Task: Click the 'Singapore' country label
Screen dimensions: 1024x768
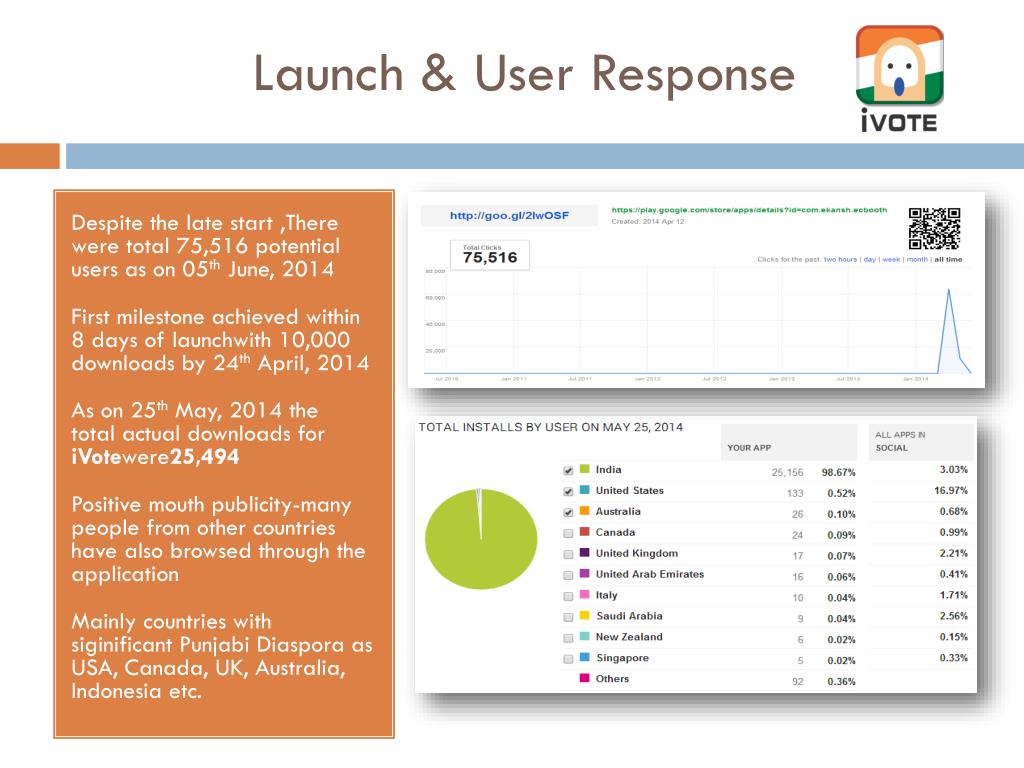Action: click(622, 658)
